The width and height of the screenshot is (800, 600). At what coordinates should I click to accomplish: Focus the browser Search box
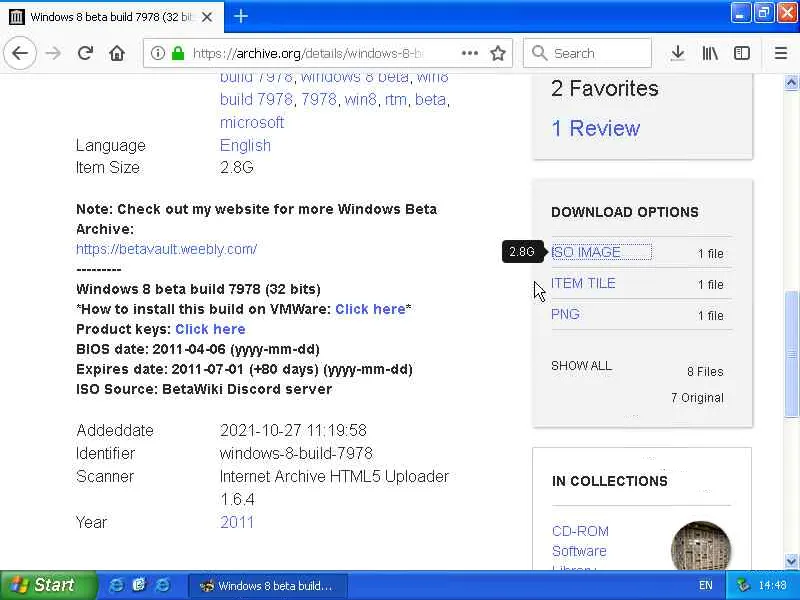coord(587,53)
